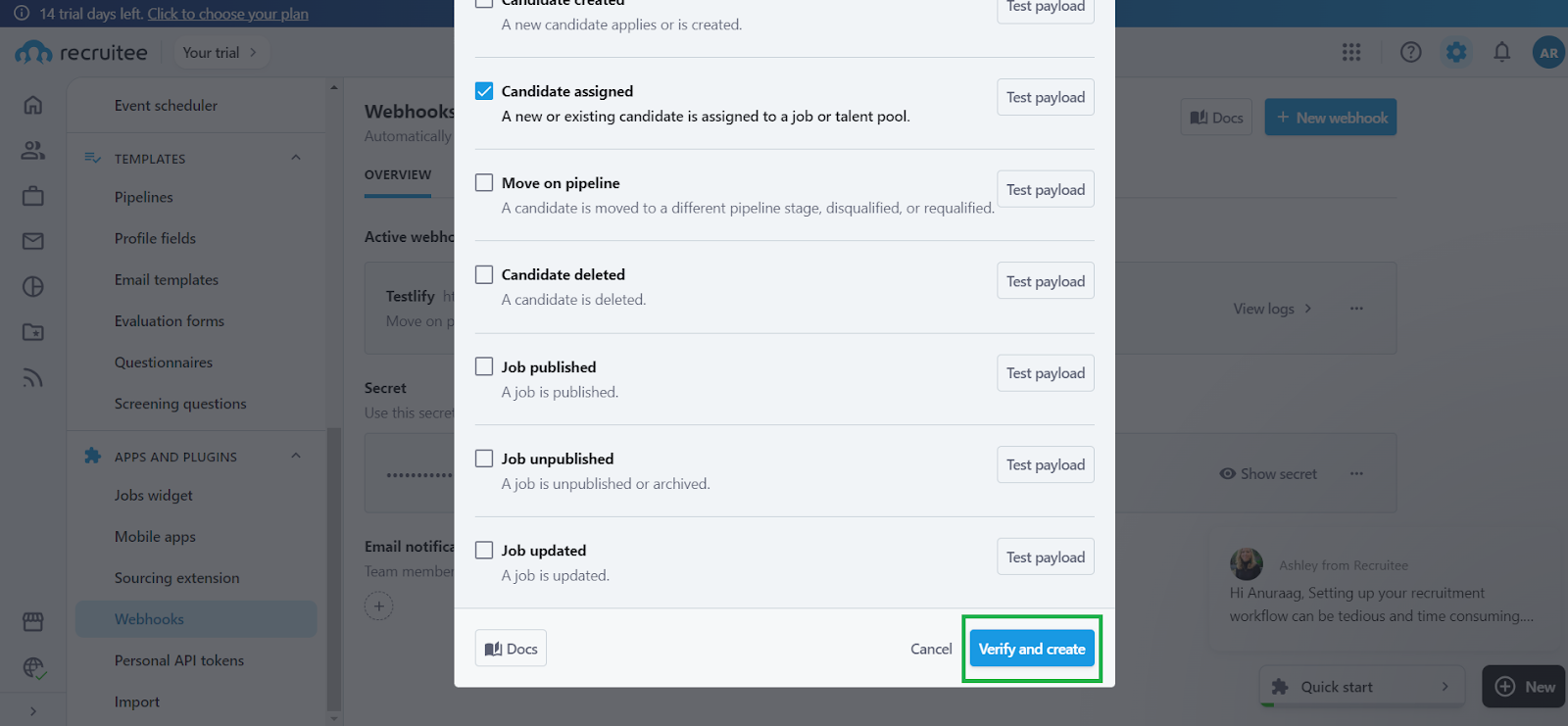Open the candidates people icon in sidebar
Image resolution: width=1568 pixels, height=726 pixels.
33,151
